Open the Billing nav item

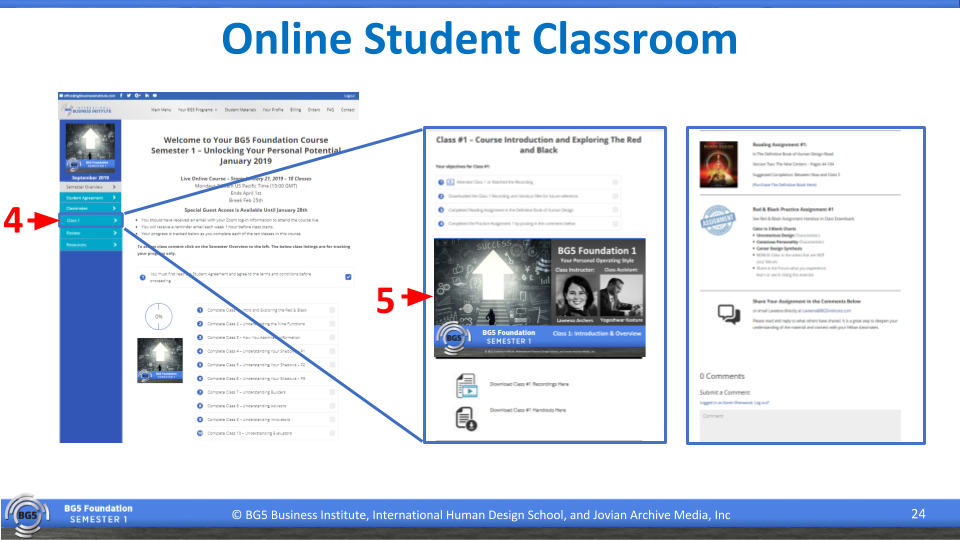pos(296,110)
